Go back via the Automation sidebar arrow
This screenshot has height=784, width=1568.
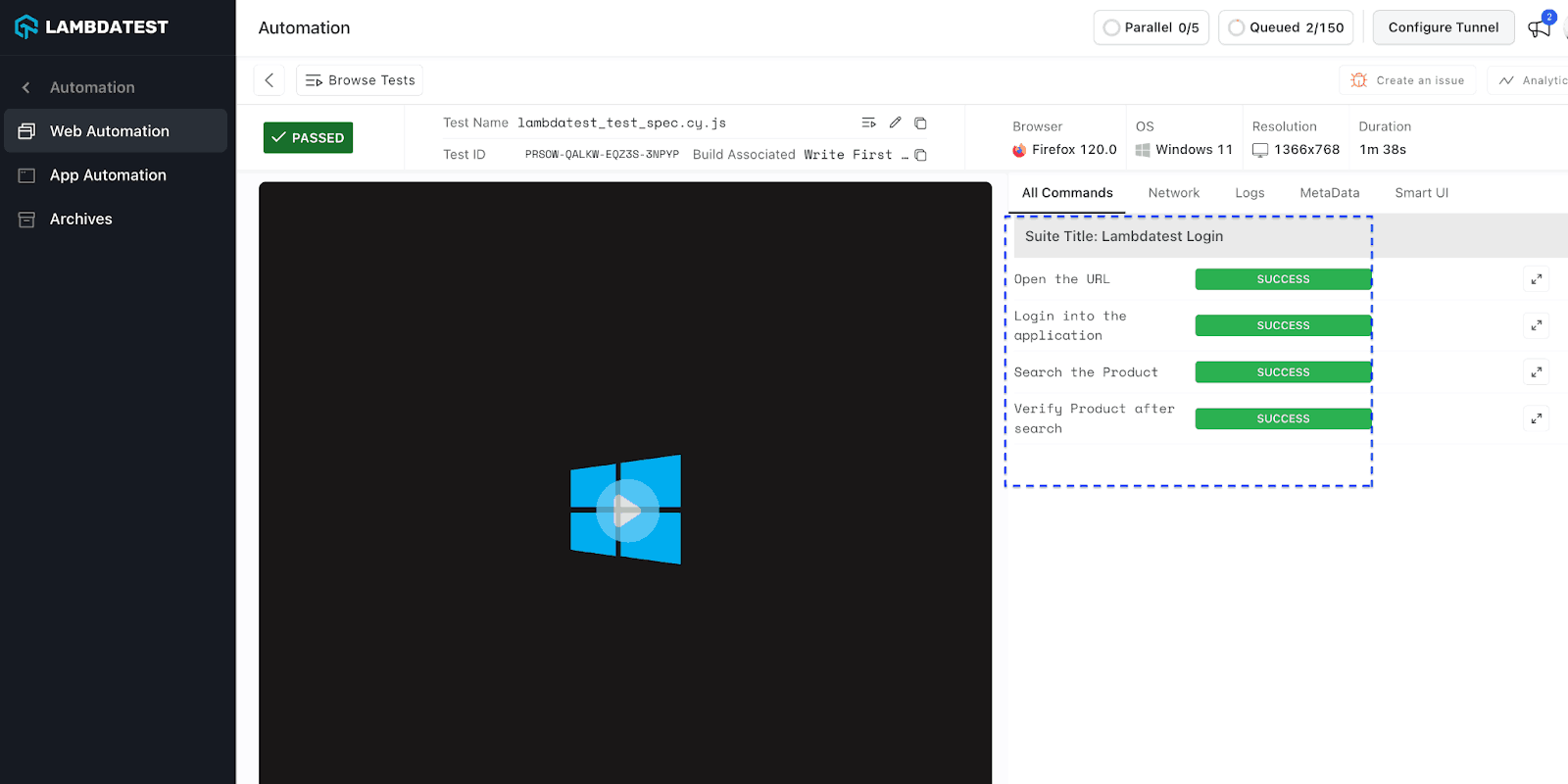click(26, 87)
